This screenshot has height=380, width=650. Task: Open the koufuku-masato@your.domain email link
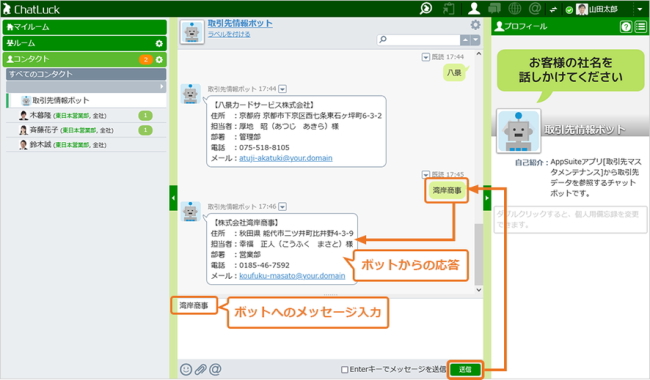coord(292,276)
